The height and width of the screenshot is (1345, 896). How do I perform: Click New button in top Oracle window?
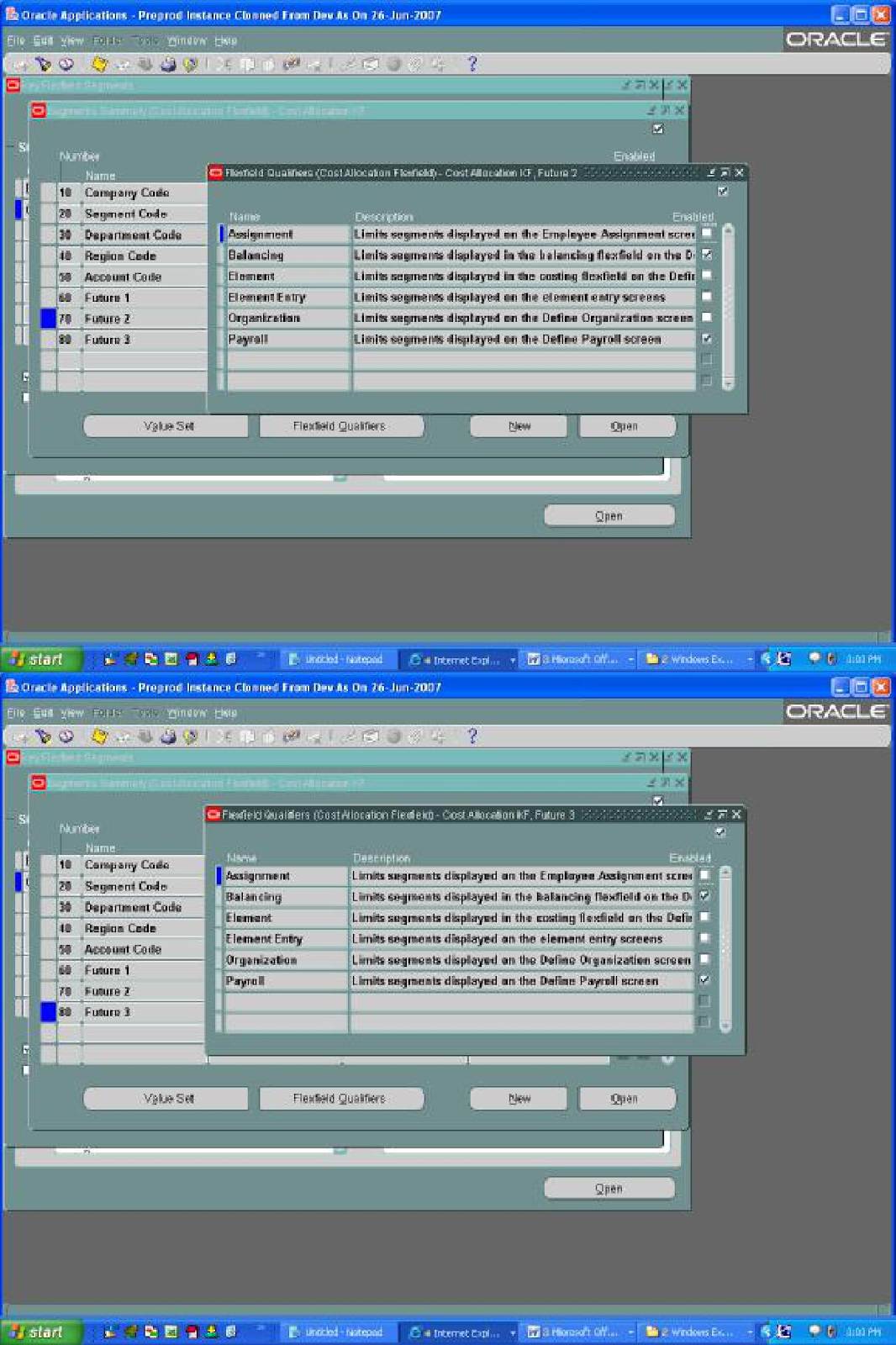pyautogui.click(x=519, y=426)
